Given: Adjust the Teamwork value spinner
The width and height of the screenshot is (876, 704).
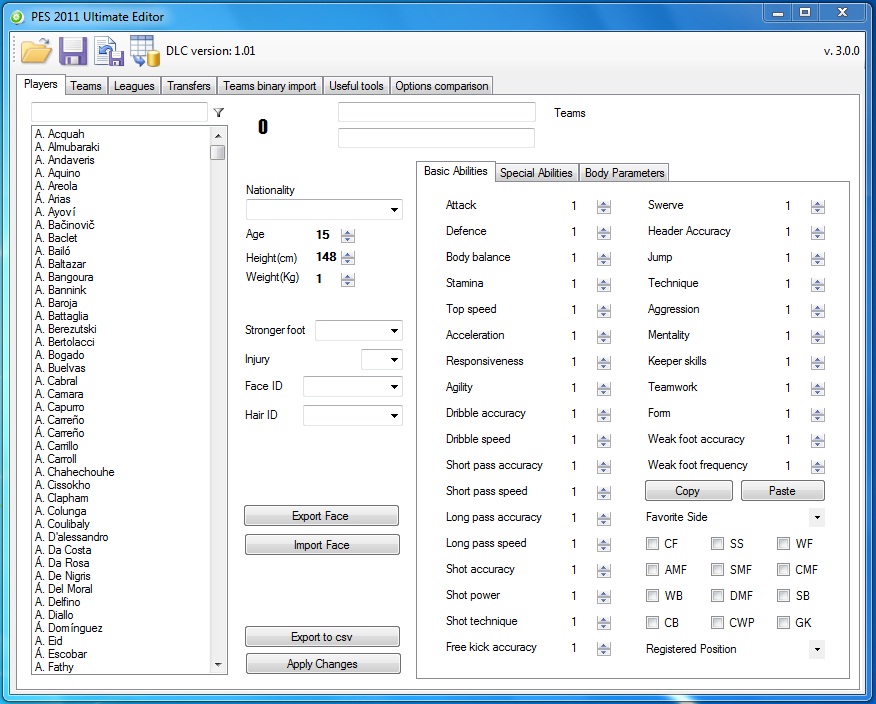Looking at the screenshot, I should [817, 388].
